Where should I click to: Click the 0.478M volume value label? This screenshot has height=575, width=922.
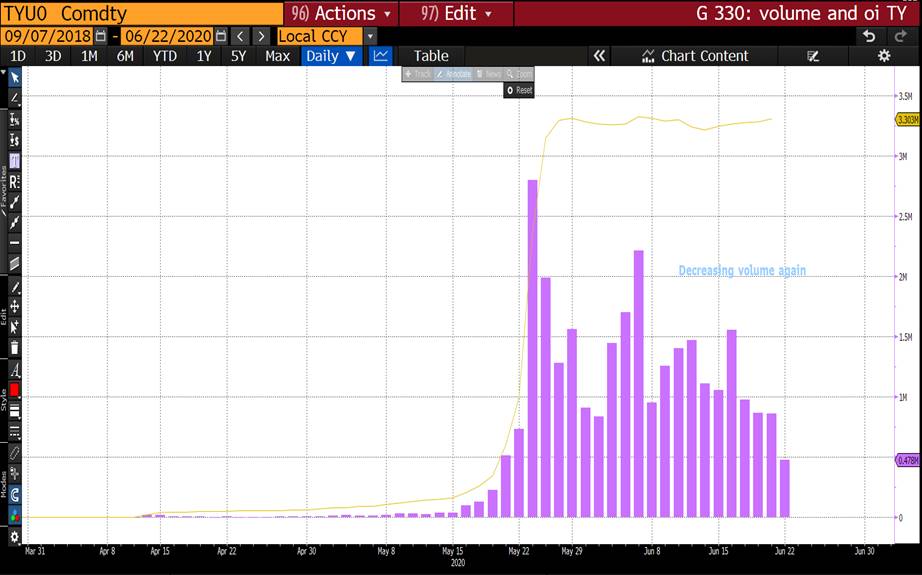click(x=907, y=460)
